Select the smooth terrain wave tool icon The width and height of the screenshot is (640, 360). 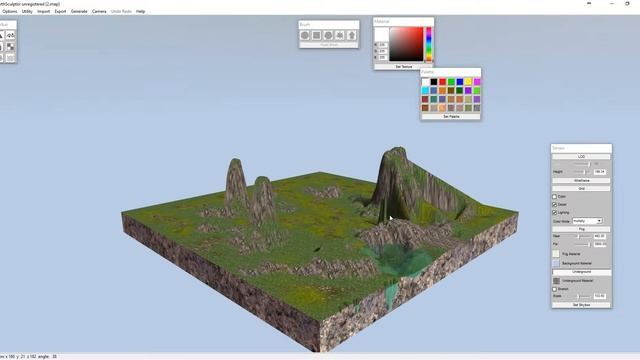10,36
